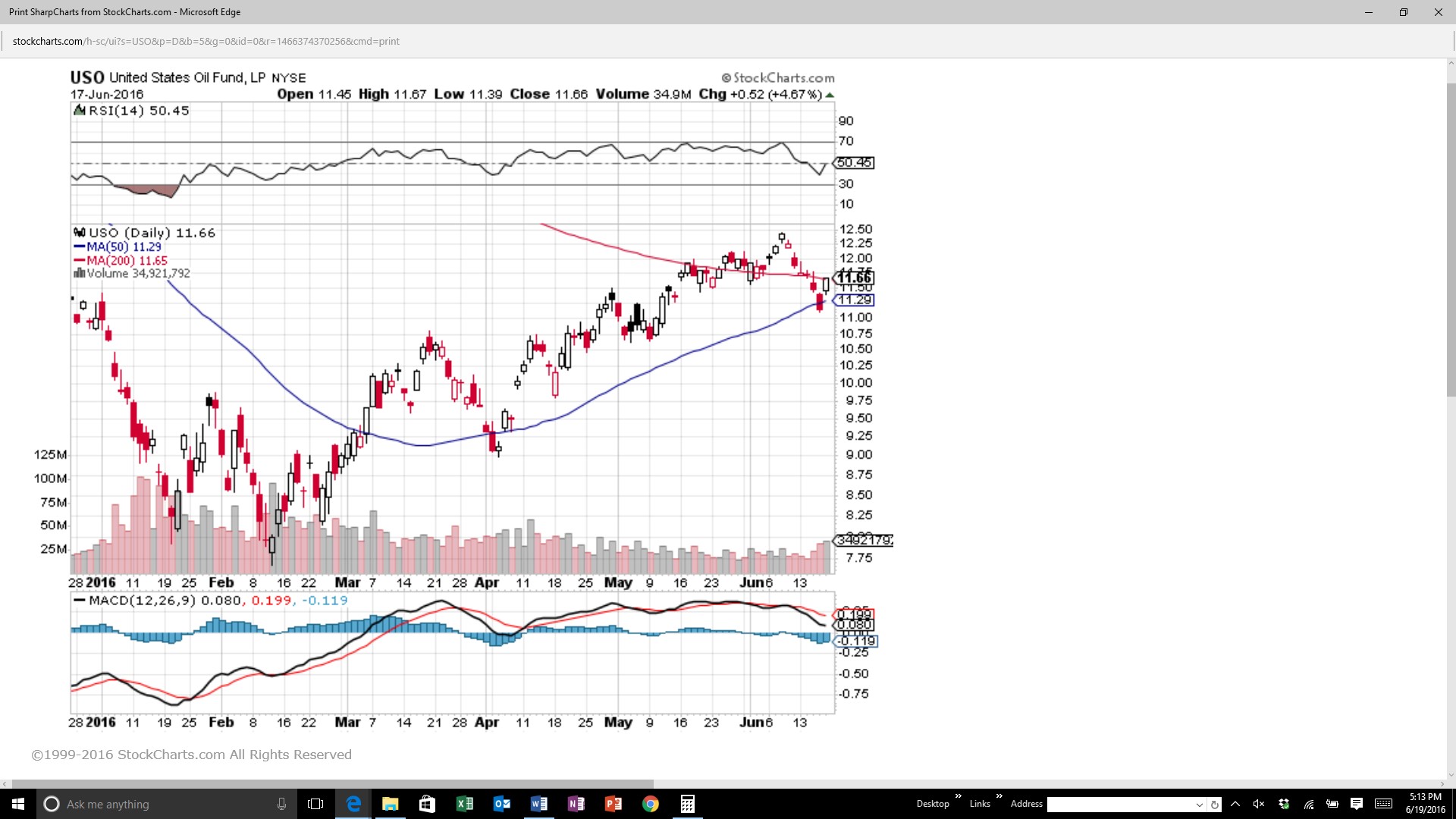Click the Dropbox tray icon
This screenshot has width=1456, height=819.
coord(1284,804)
